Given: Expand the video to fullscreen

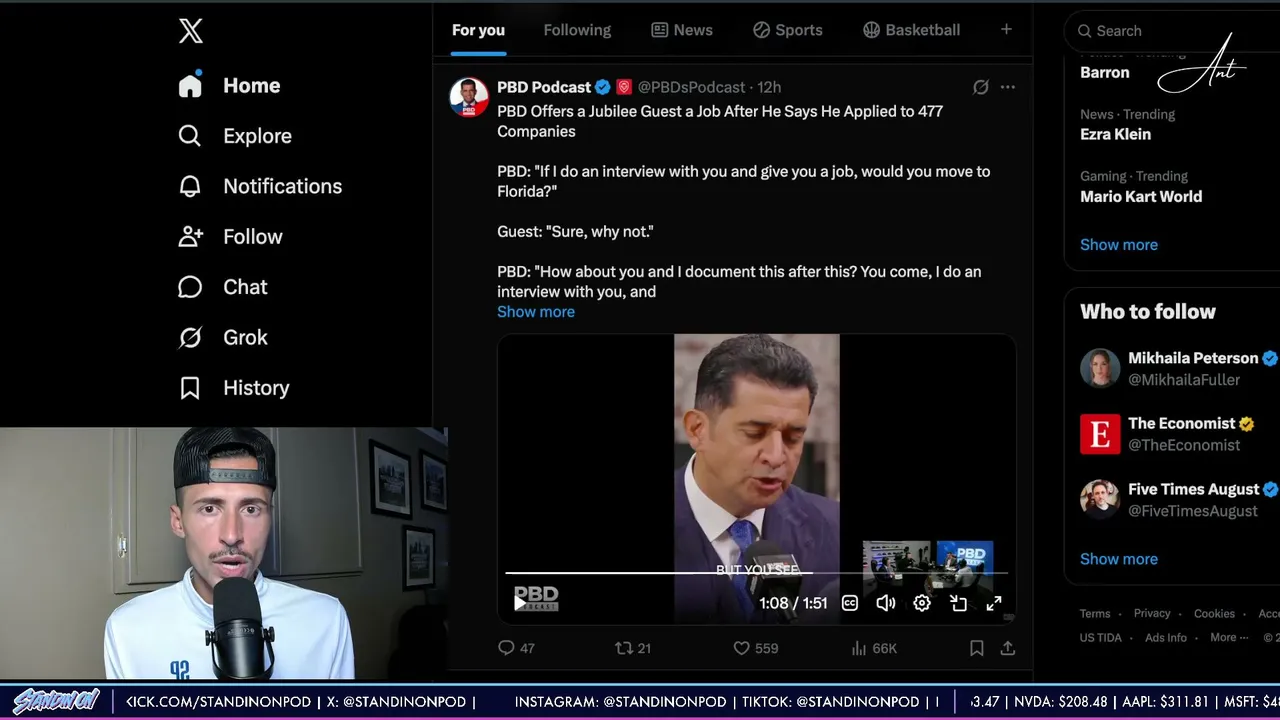Looking at the screenshot, I should pos(994,603).
